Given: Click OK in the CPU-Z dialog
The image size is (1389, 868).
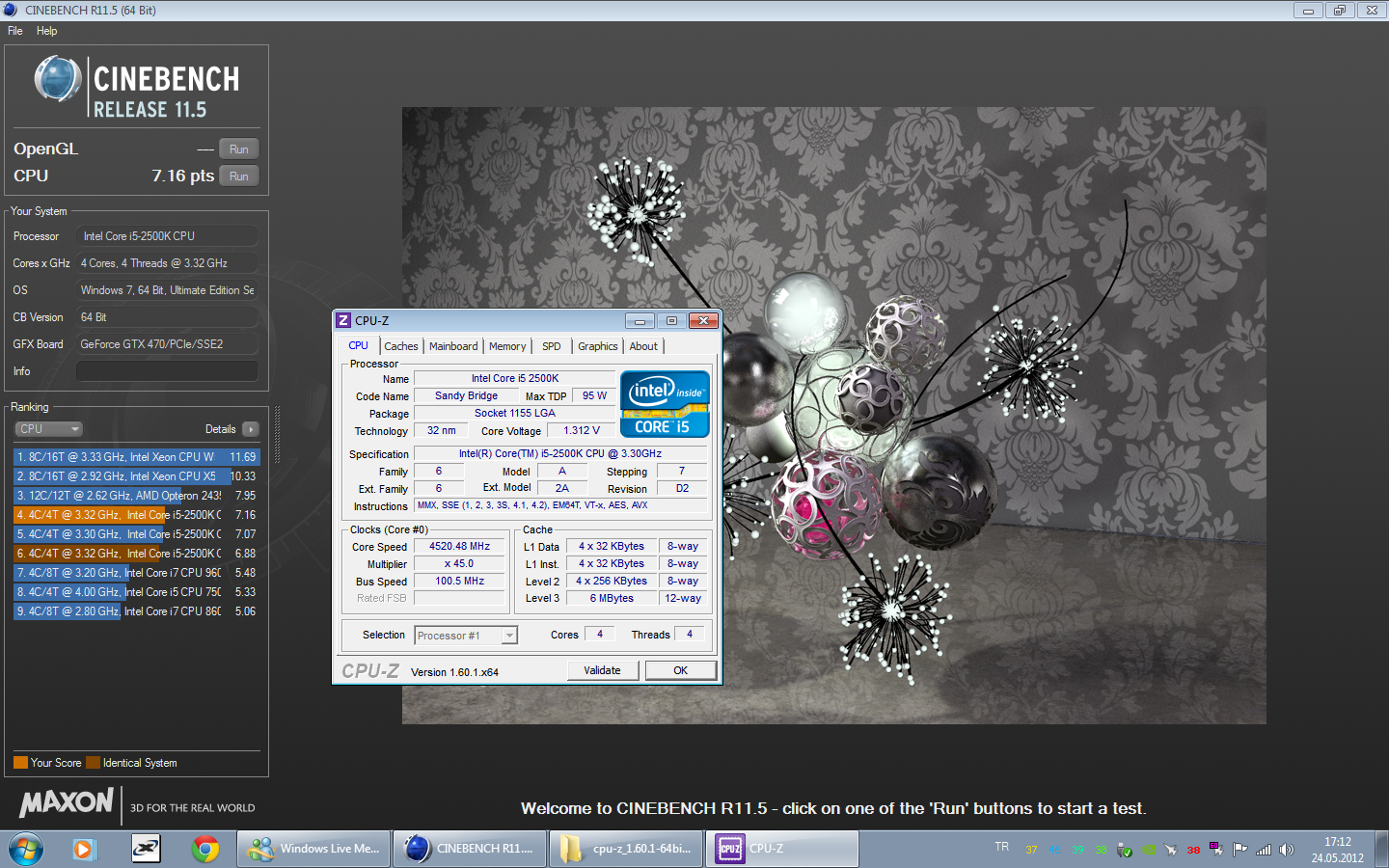Looking at the screenshot, I should (681, 670).
